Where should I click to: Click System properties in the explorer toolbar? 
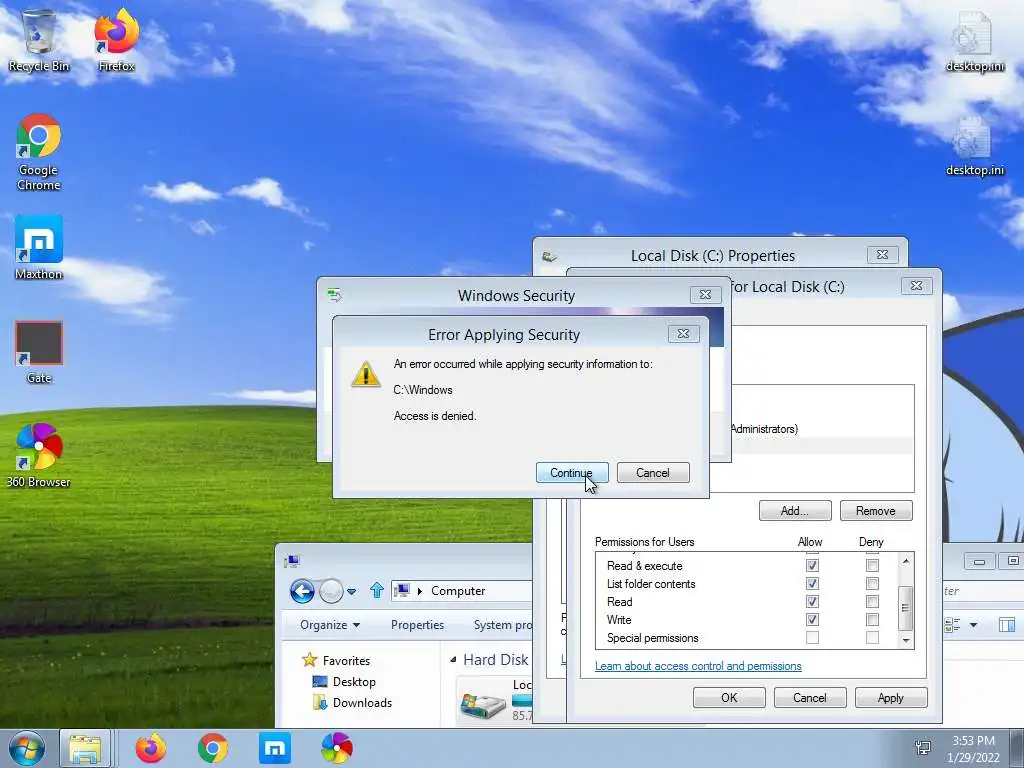click(x=502, y=625)
